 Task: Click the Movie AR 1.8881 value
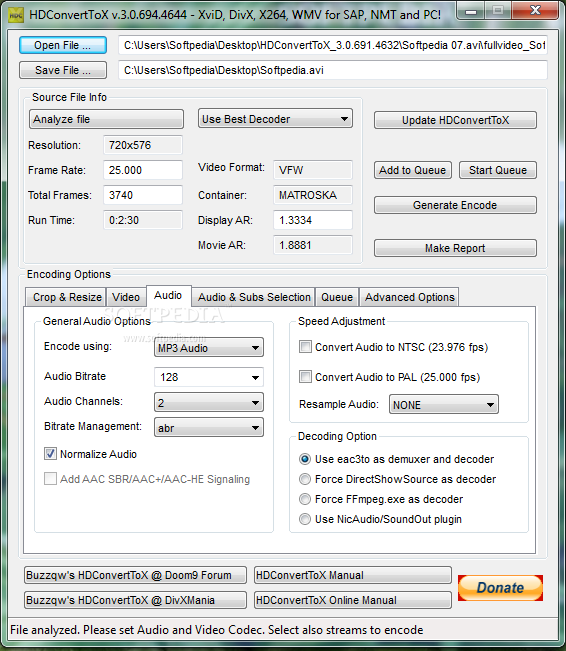(313, 245)
